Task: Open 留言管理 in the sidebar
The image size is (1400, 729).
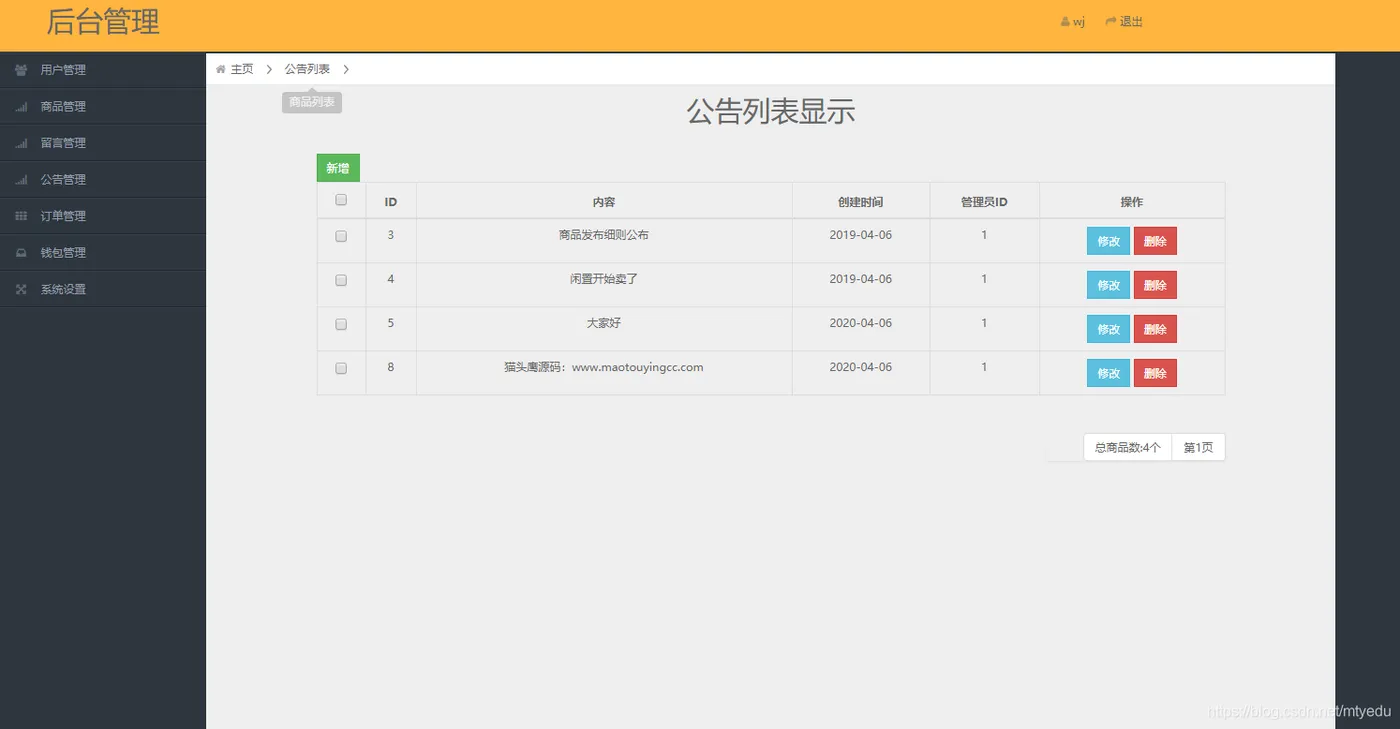Action: coord(103,143)
